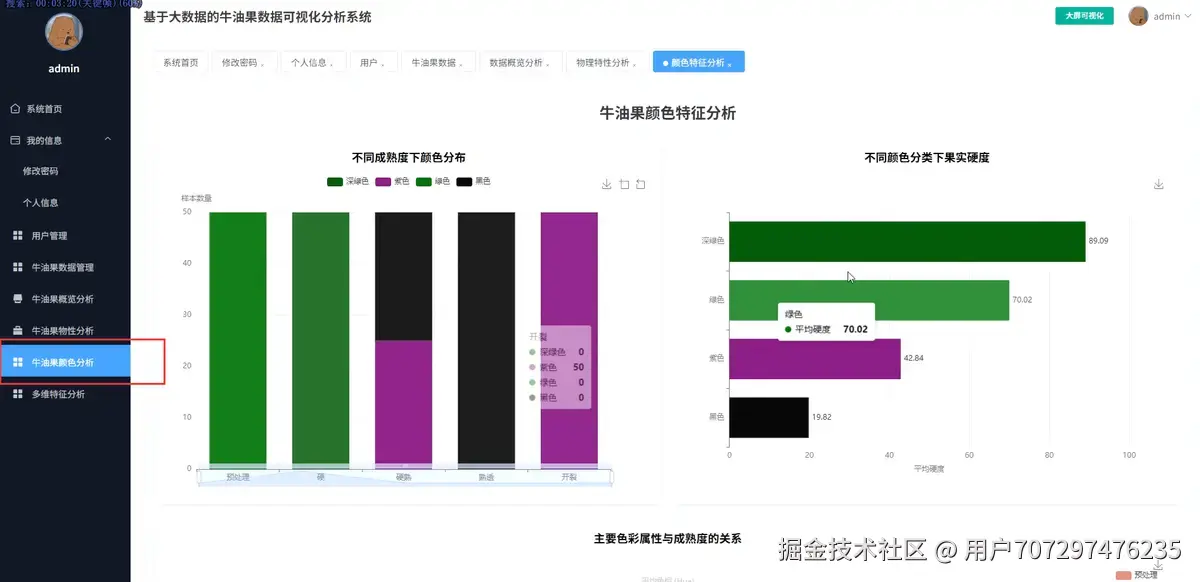Click the 大屏可视化 button
1200x582 pixels.
point(1083,16)
